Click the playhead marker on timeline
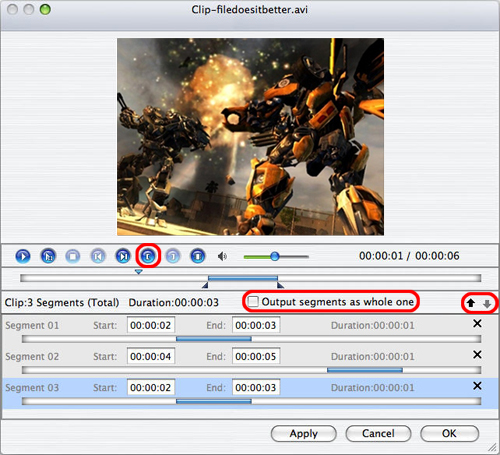This screenshot has width=500, height=455. coord(139,272)
